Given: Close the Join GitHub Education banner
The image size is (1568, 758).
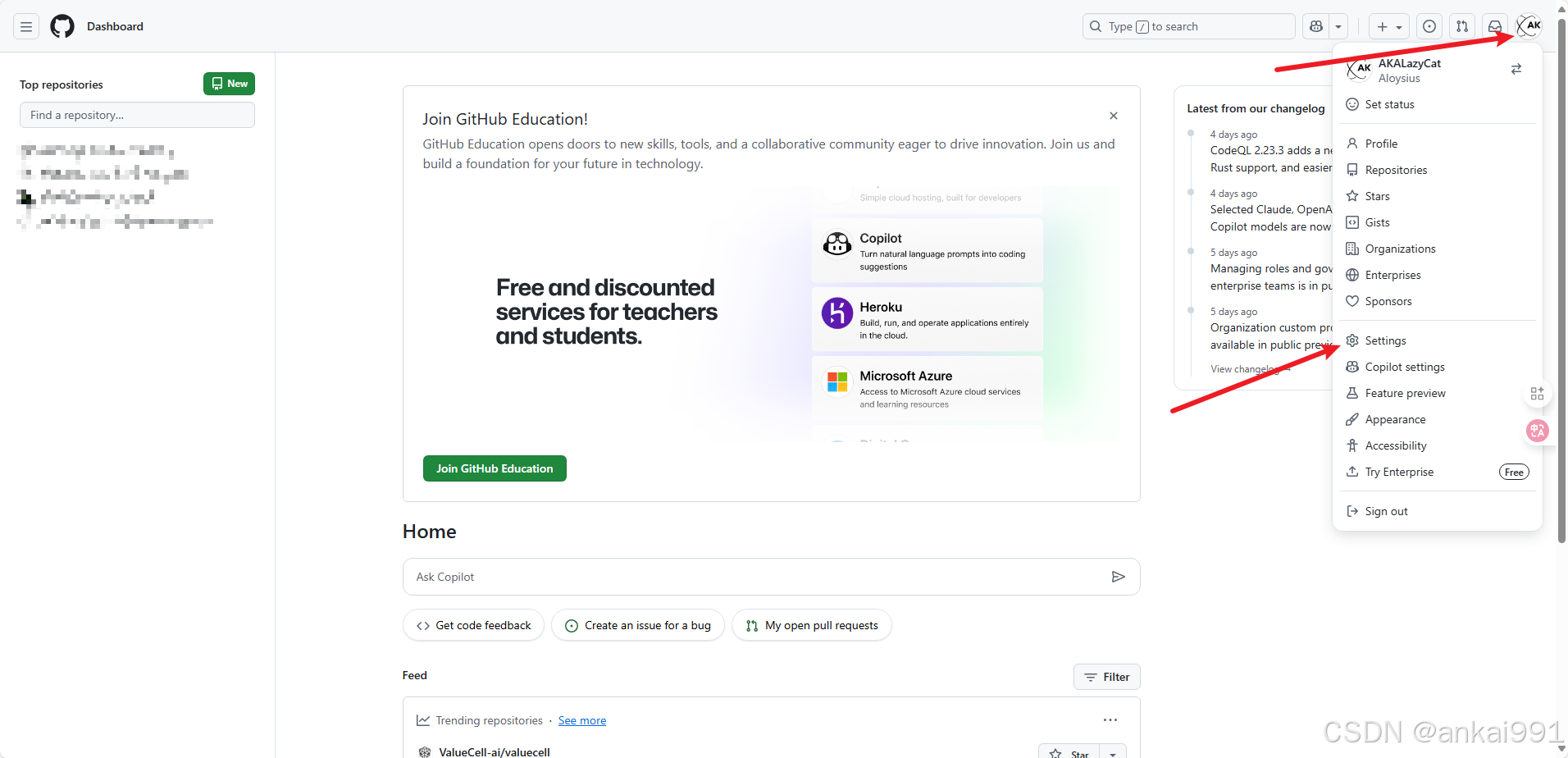Looking at the screenshot, I should [x=1114, y=116].
